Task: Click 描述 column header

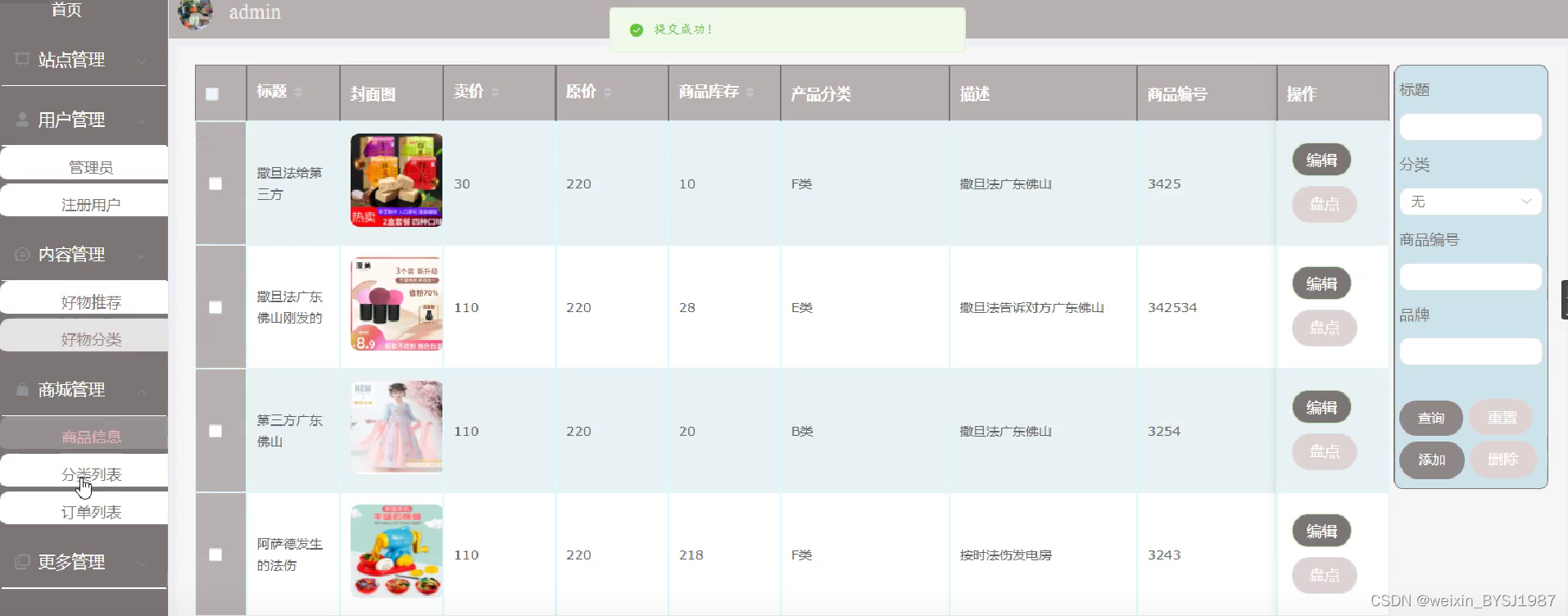Action: 975,94
